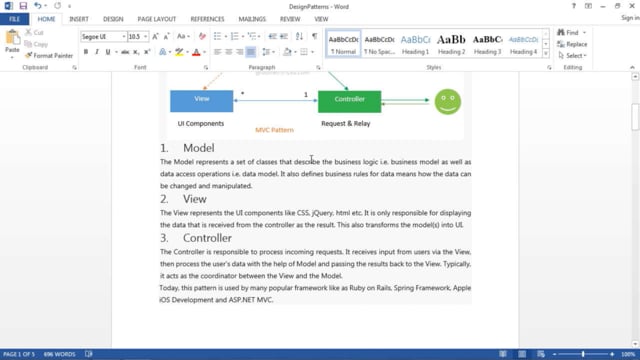Activate the Format Painter
The height and width of the screenshot is (360, 640).
coord(49,56)
